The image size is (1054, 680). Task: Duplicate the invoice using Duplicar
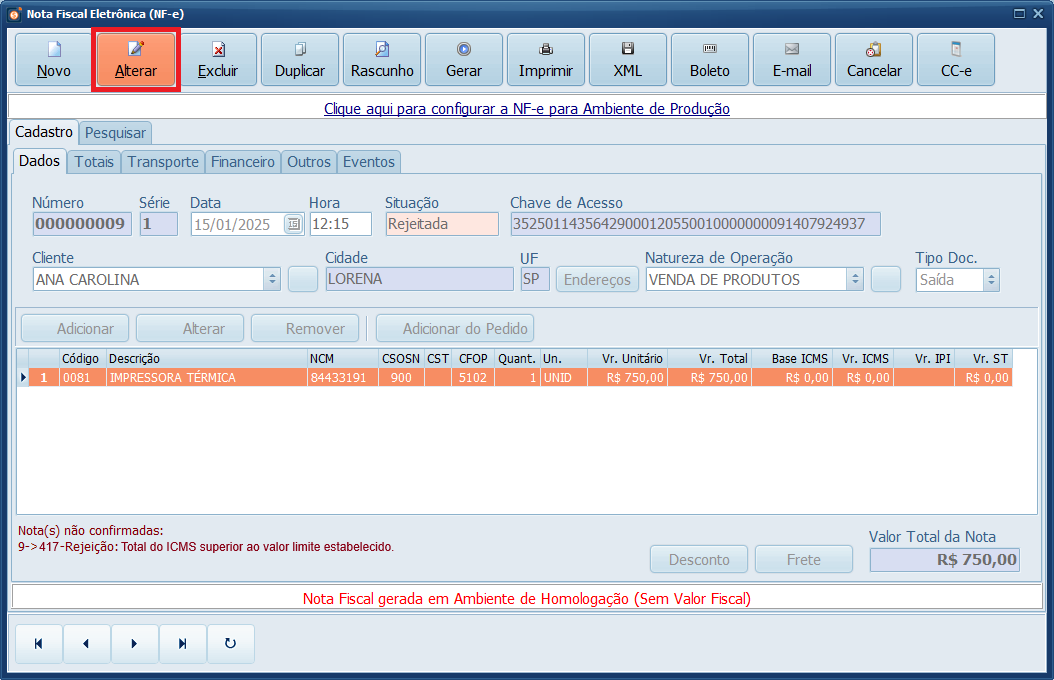[300, 59]
